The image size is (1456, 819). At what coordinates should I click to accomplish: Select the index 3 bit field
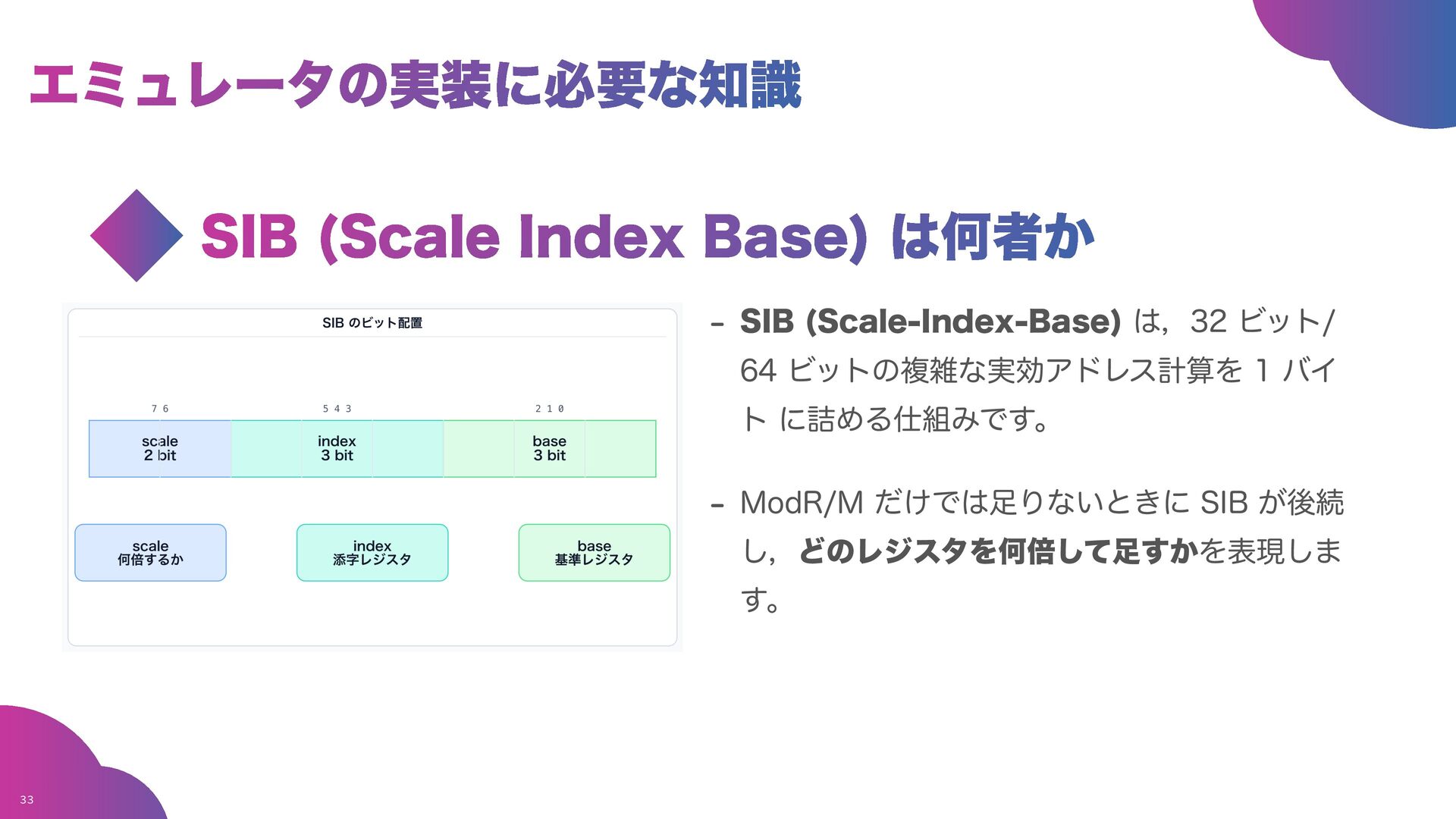coord(337,449)
